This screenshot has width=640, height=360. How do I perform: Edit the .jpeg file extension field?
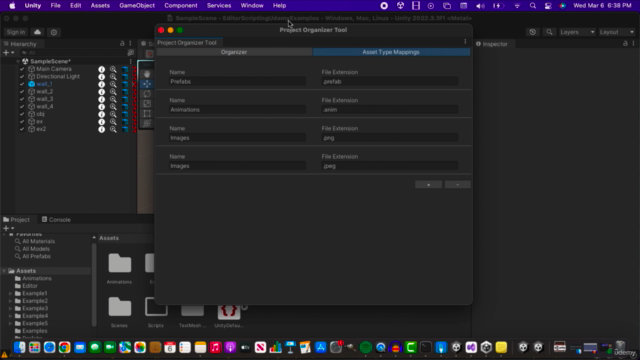click(x=390, y=166)
